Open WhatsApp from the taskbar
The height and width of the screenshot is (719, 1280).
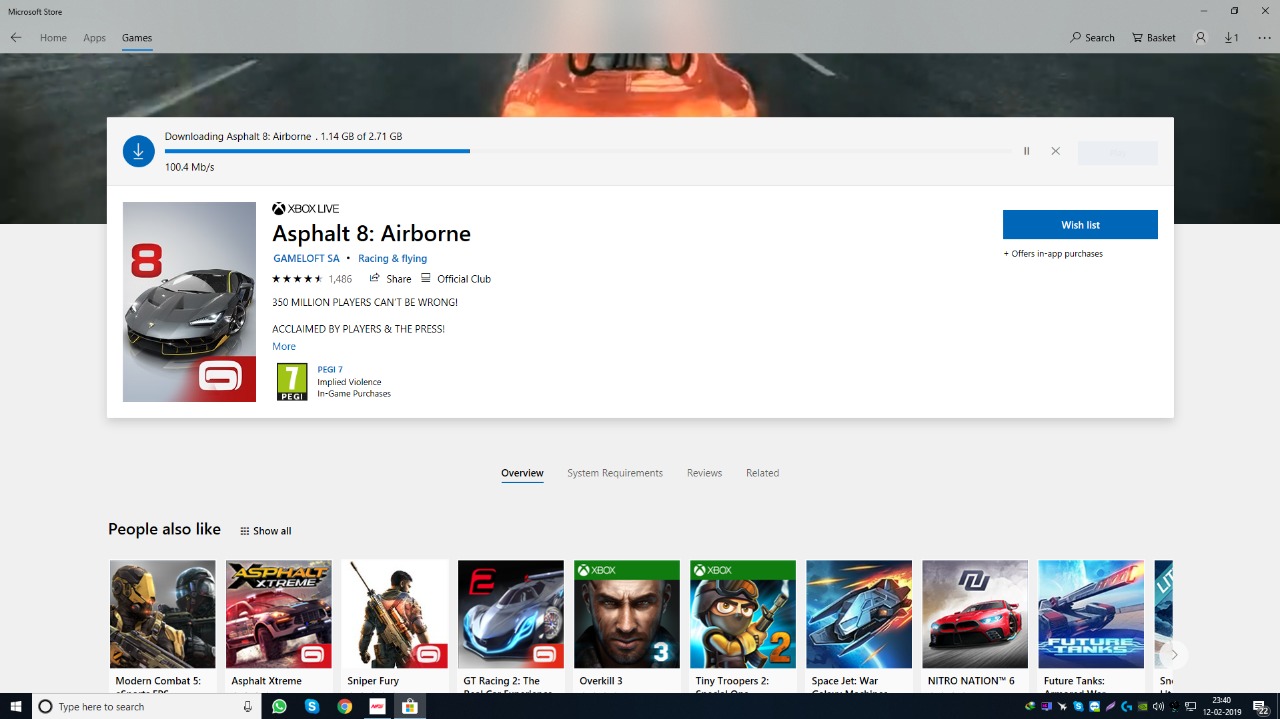(279, 706)
